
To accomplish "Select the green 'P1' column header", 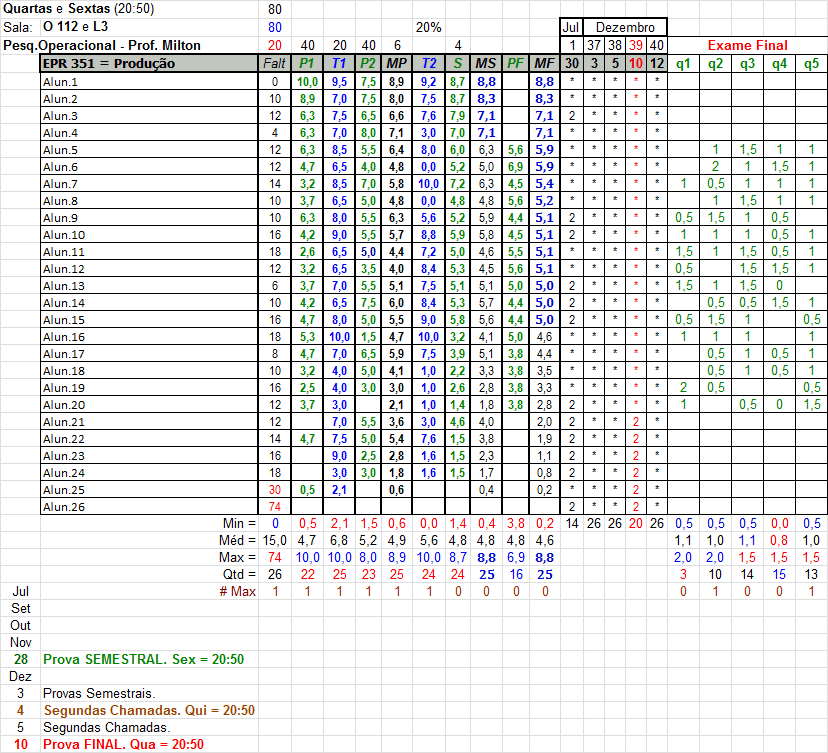I will pos(308,63).
